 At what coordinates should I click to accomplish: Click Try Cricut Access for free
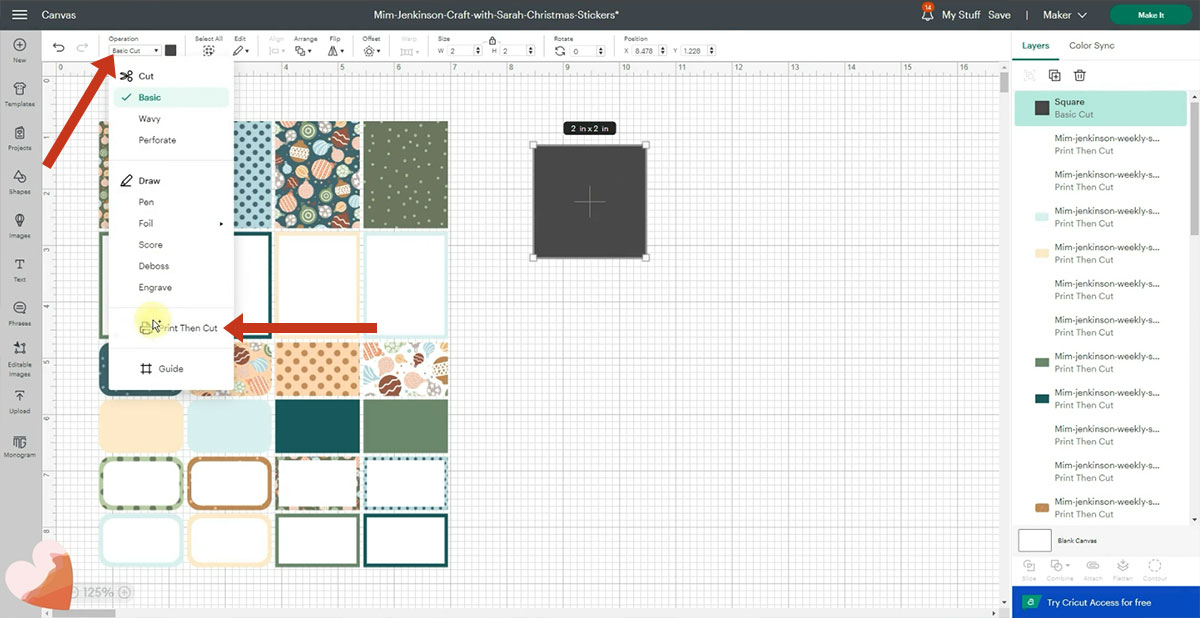click(x=1098, y=602)
